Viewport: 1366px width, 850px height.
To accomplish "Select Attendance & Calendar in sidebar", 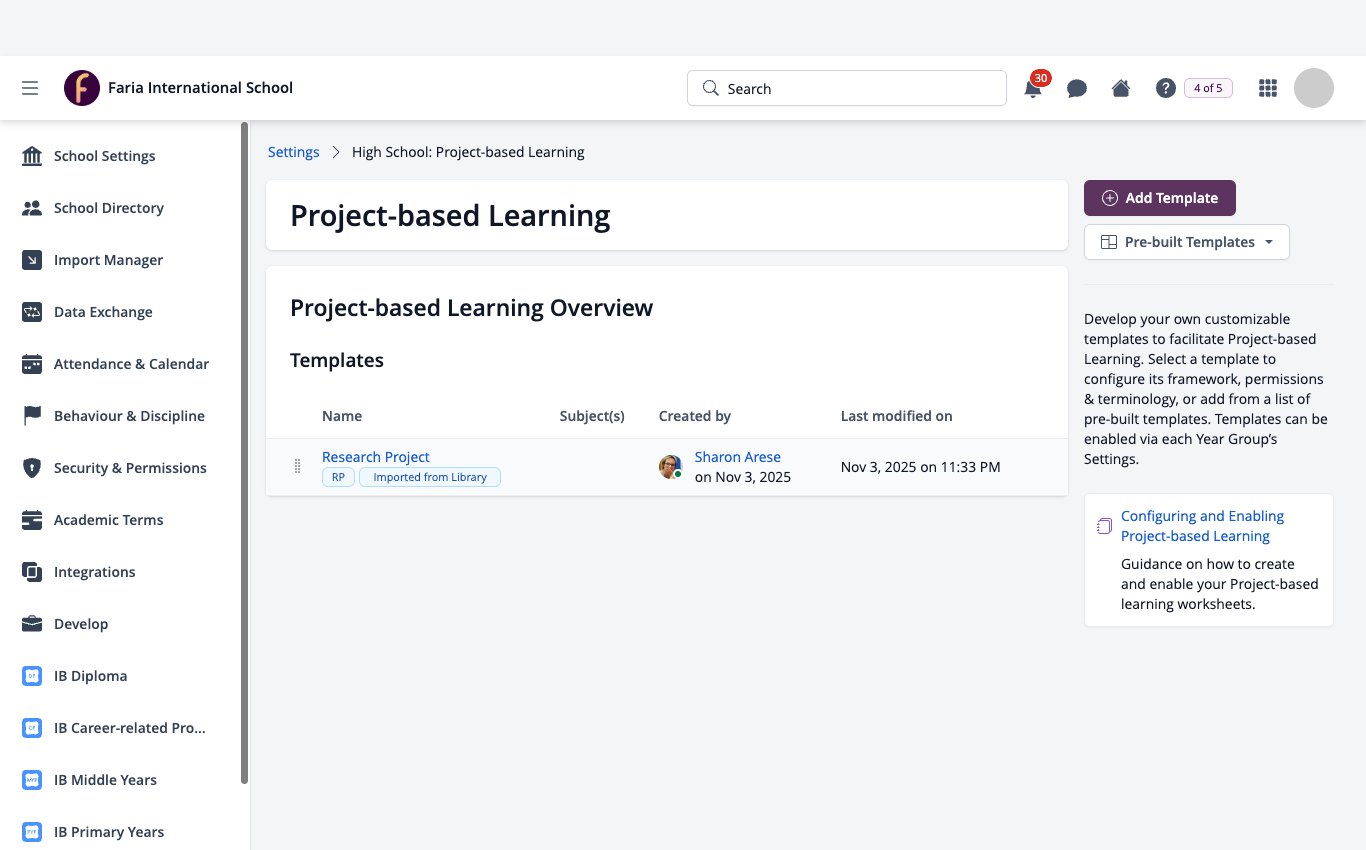I will (x=131, y=364).
